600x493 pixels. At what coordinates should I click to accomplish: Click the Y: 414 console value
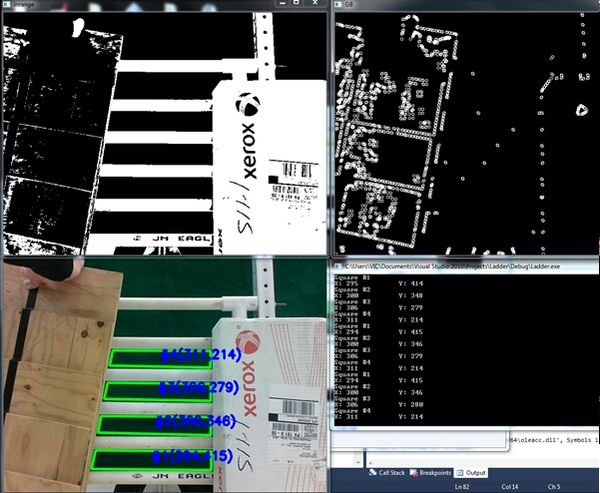(411, 284)
